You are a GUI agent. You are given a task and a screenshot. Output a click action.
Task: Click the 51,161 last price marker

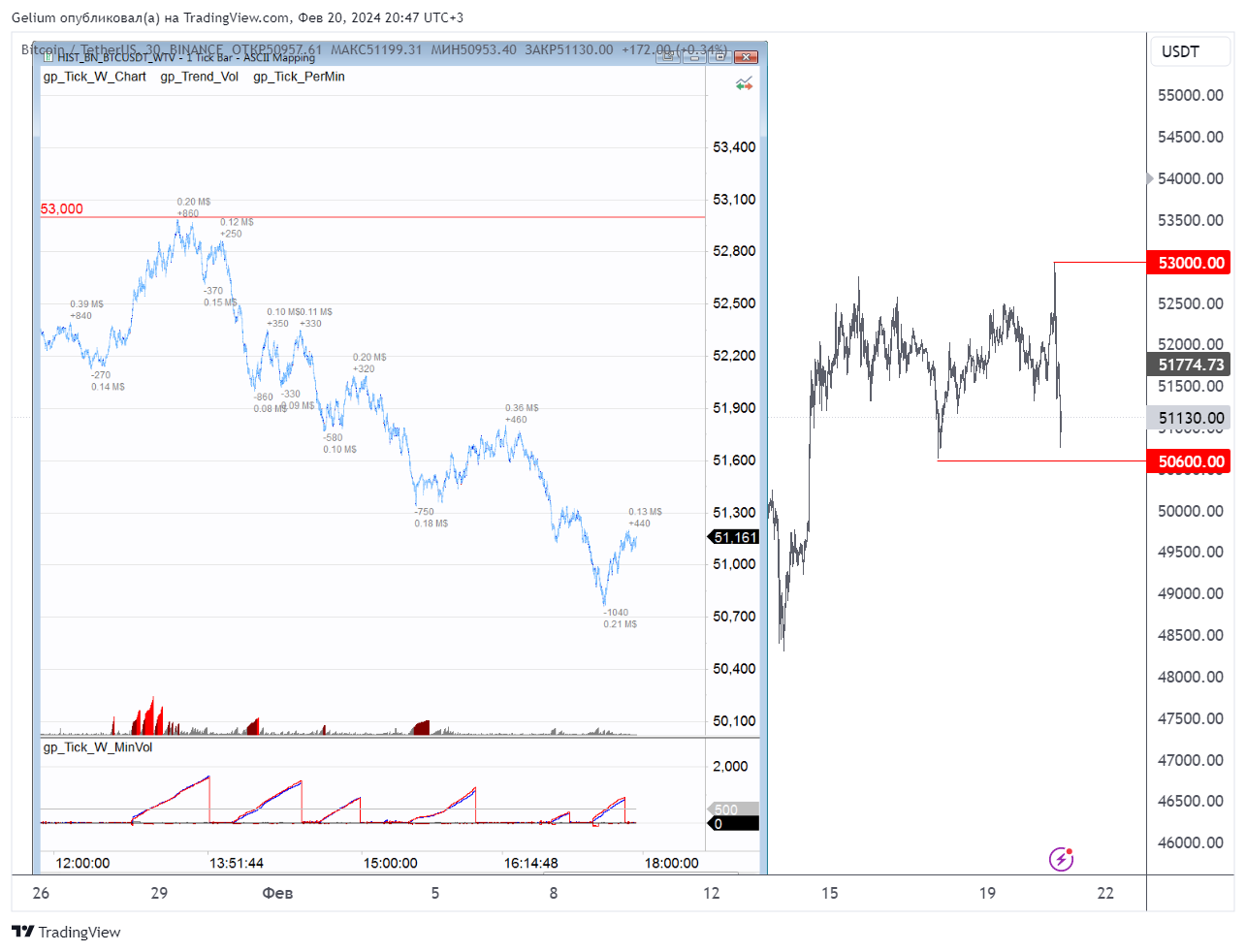(x=735, y=537)
